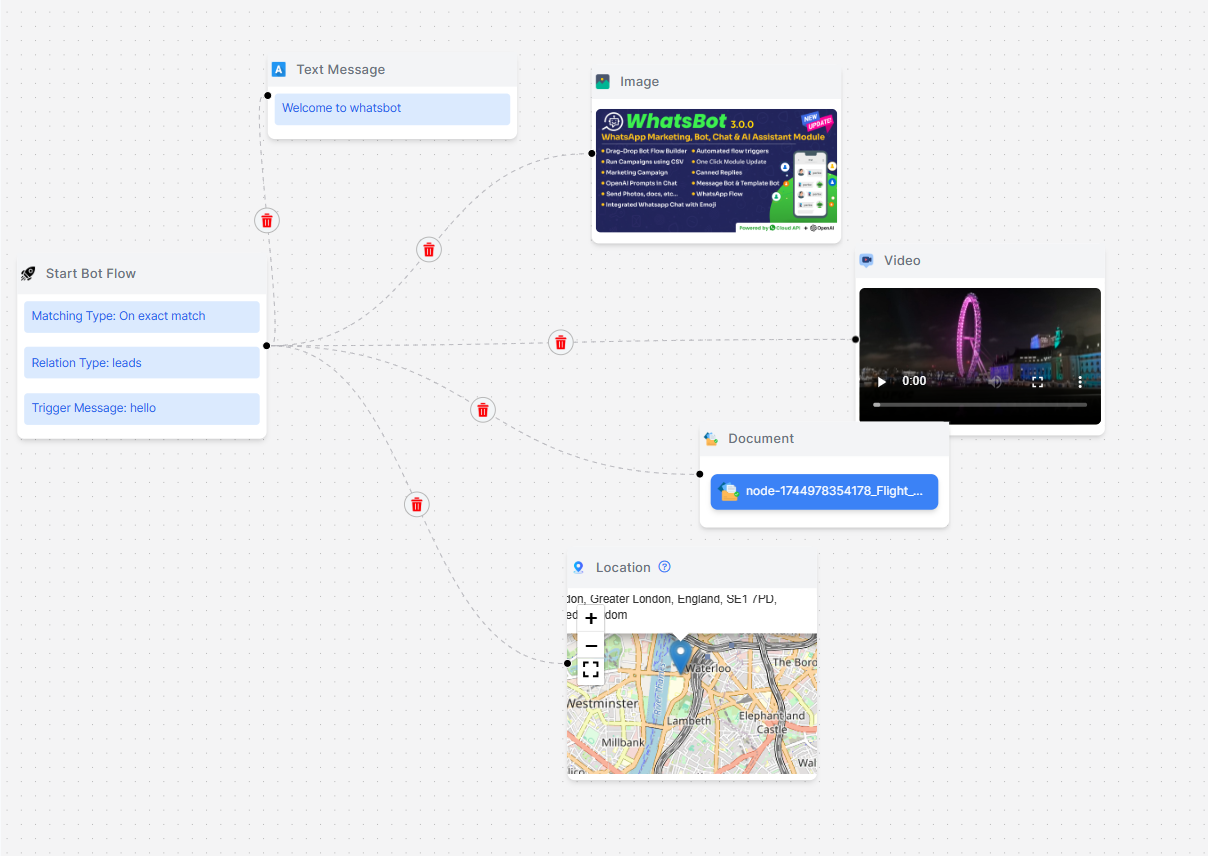Mute the video audio

(995, 382)
